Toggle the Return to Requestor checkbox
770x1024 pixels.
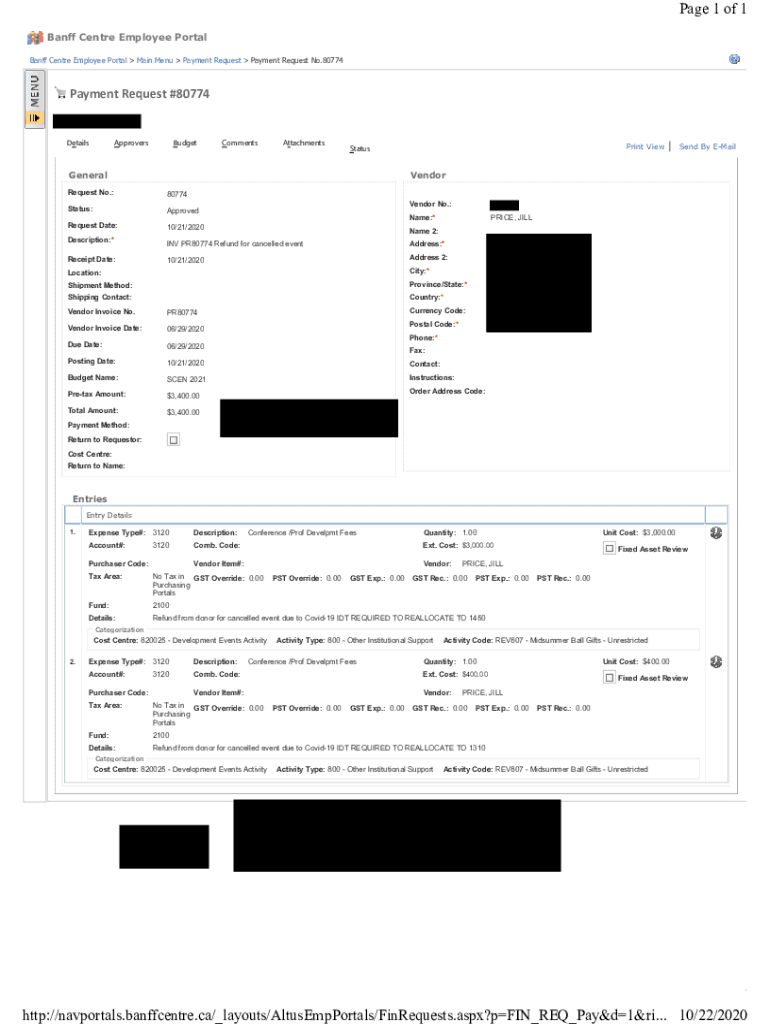pos(174,440)
